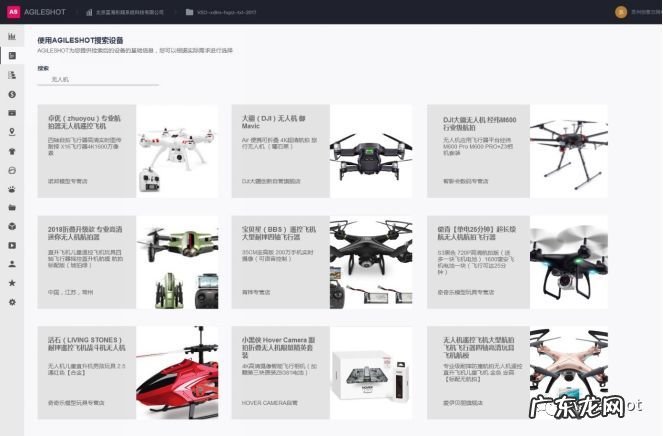This screenshot has width=663, height=436.
Task: Open the hierarchy list sidebar icon
Action: [x=12, y=75]
